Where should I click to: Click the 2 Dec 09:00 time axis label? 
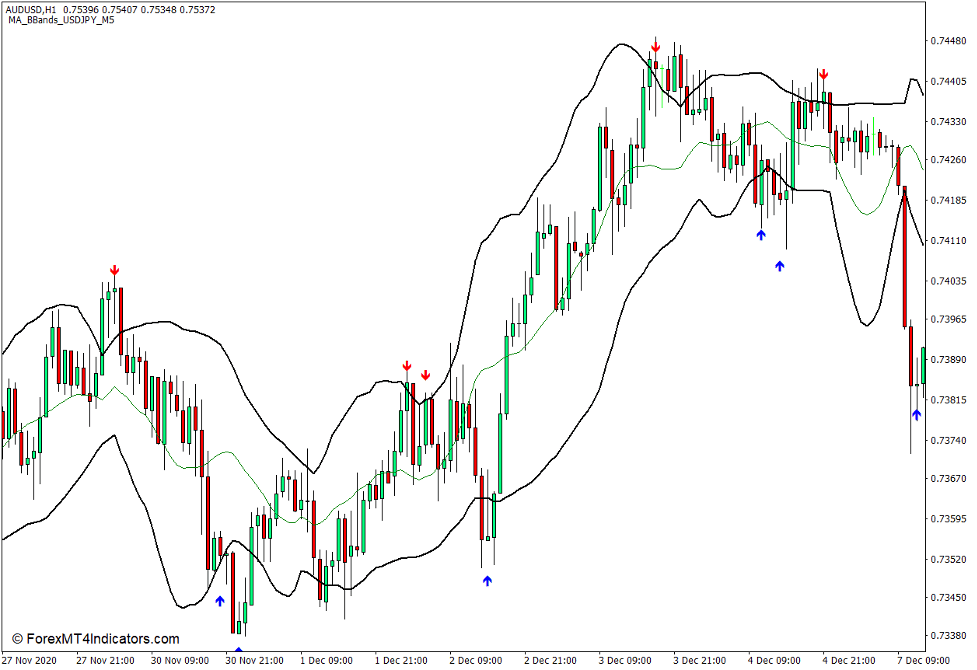tap(475, 661)
